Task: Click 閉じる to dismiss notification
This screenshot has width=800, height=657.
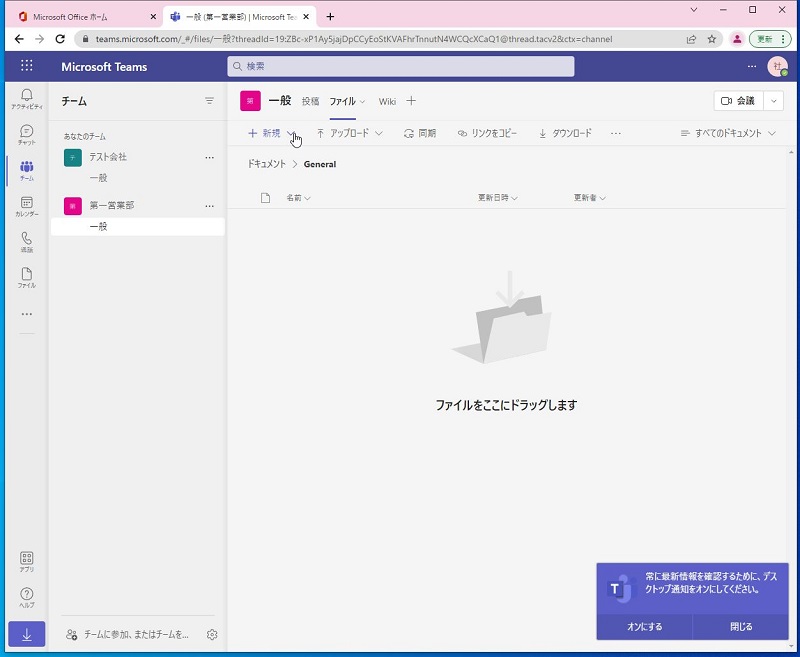Action: point(741,627)
